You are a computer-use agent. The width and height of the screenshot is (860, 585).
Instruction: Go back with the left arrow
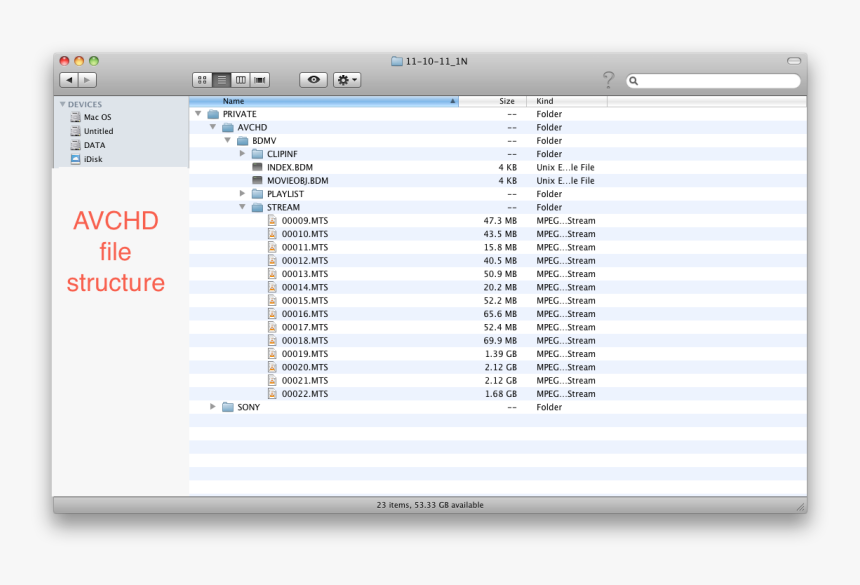pos(69,80)
